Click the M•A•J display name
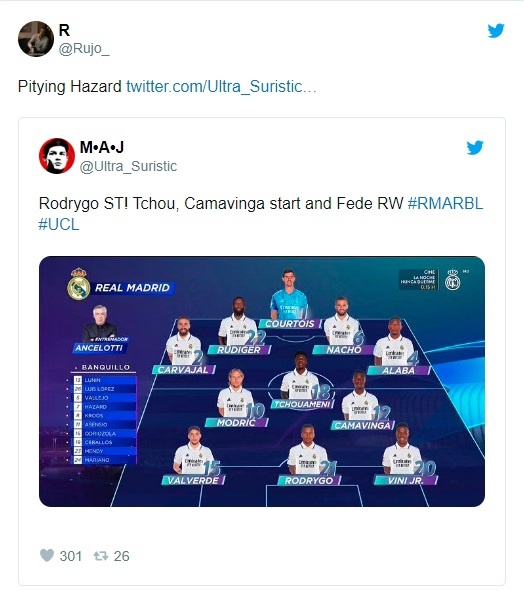Viewport: 524px width, 591px height. tap(102, 147)
